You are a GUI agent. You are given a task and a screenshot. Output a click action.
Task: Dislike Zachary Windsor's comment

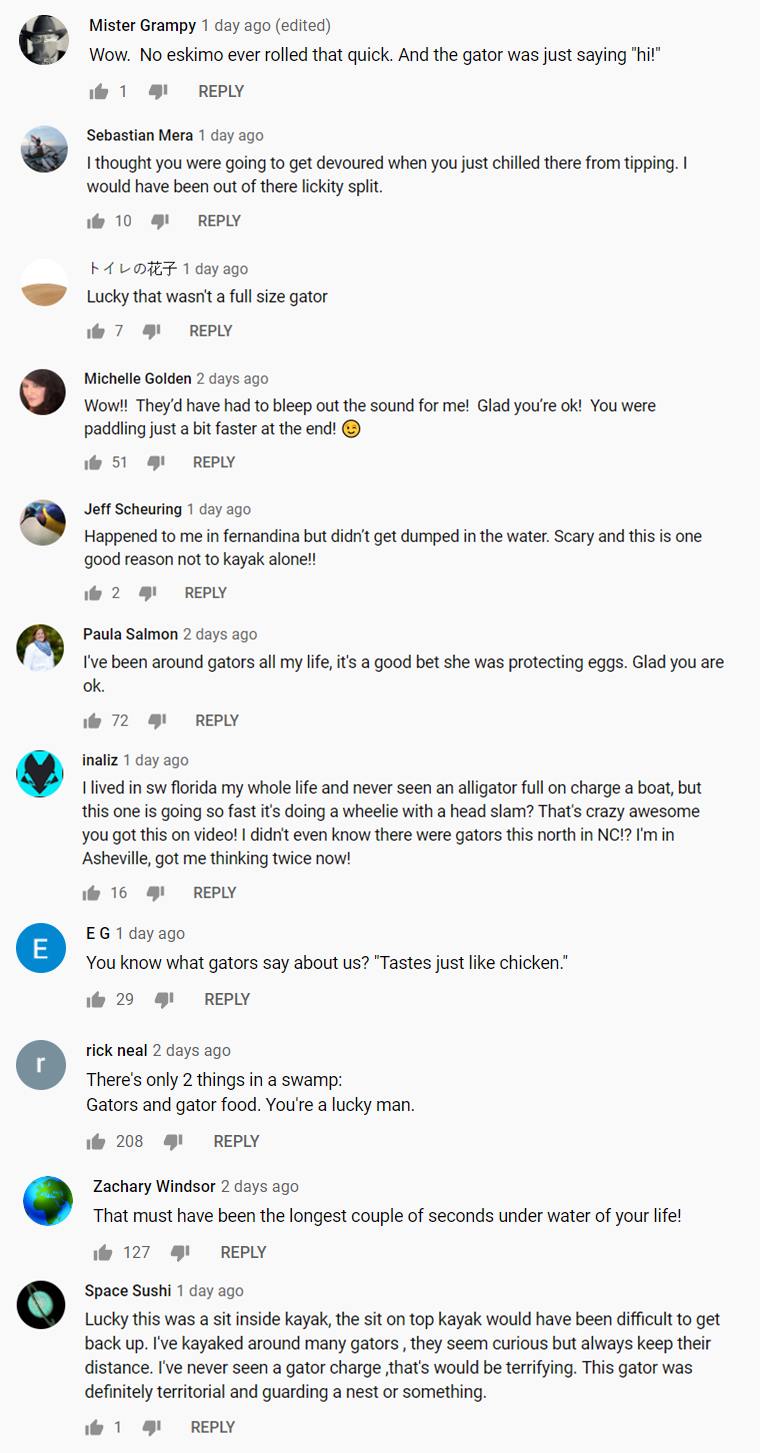pos(180,1252)
